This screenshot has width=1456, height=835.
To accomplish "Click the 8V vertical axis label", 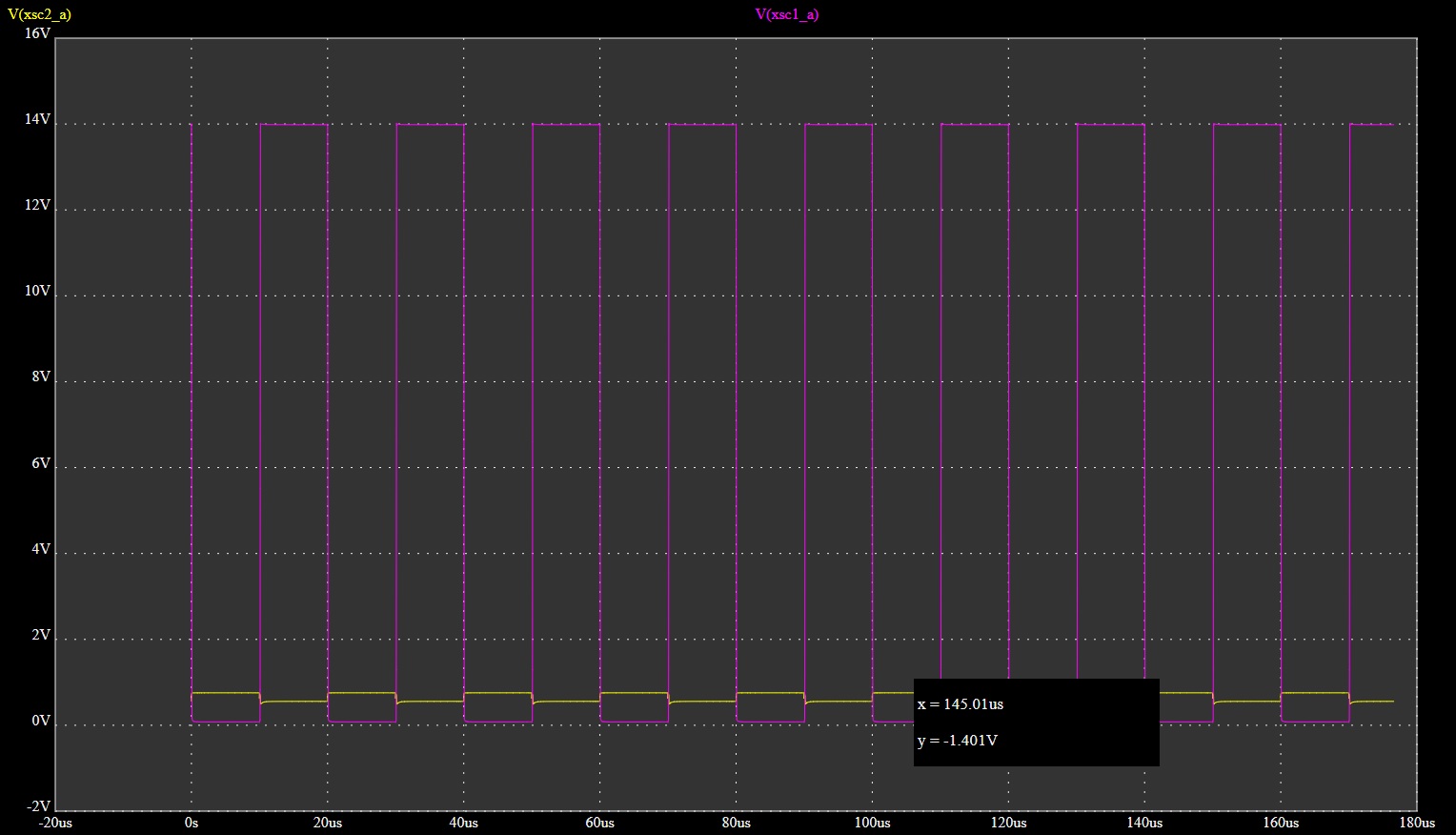I will (41, 377).
